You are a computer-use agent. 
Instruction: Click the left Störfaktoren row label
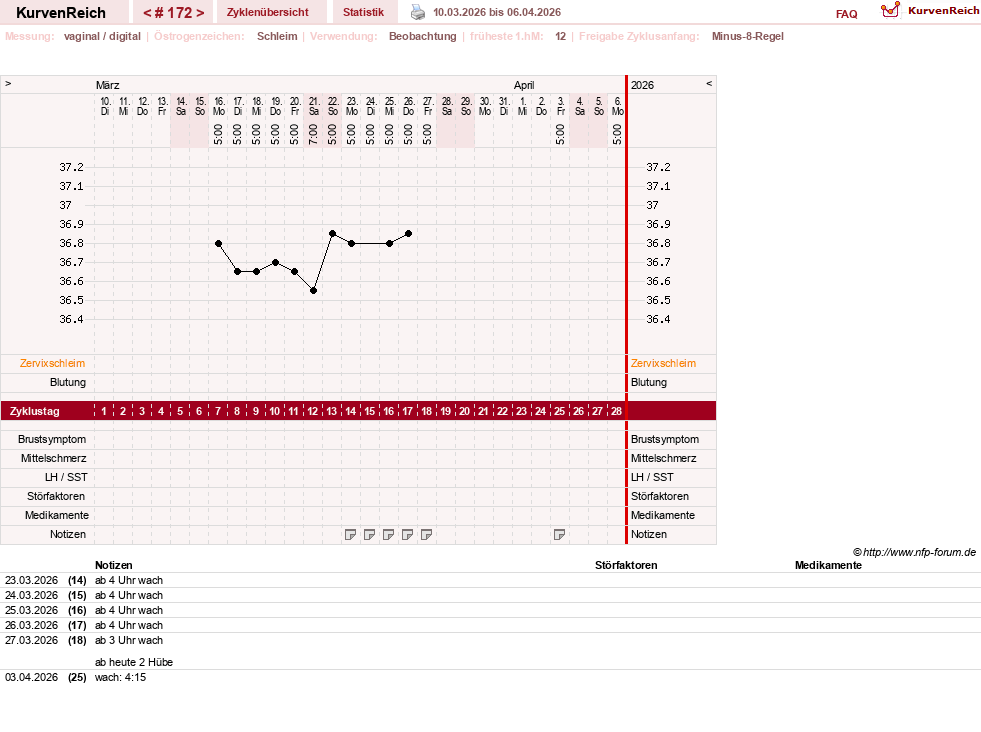click(56, 496)
